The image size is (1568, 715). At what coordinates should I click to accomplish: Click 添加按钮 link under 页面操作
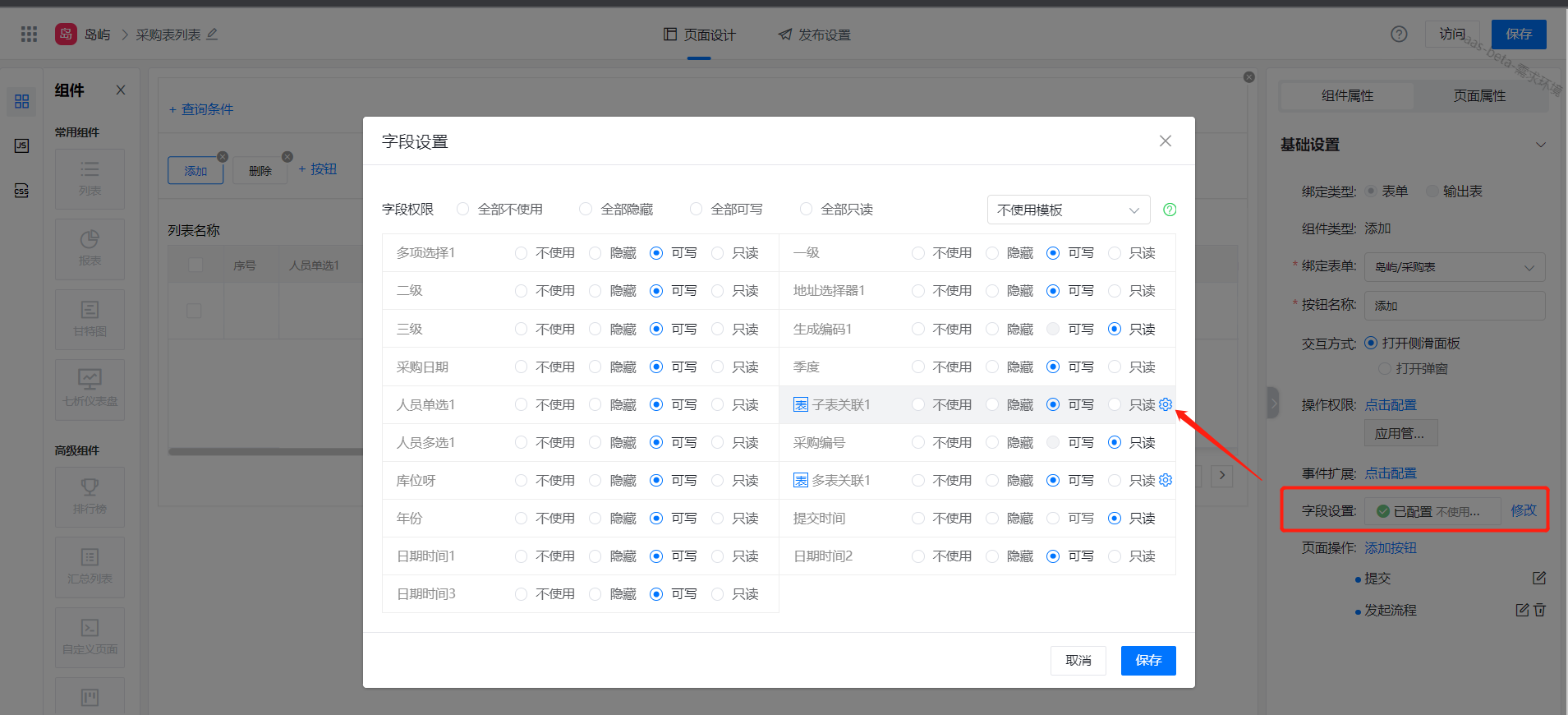1391,547
